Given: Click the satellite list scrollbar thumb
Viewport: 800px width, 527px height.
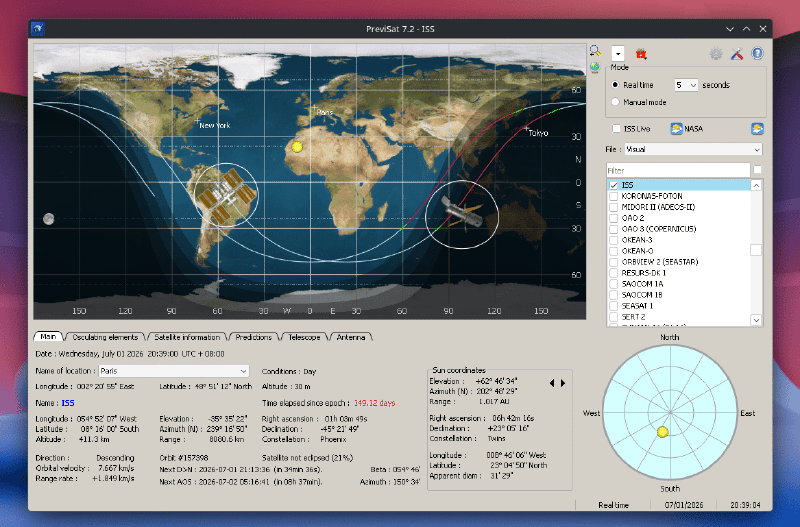Looking at the screenshot, I should pos(756,250).
